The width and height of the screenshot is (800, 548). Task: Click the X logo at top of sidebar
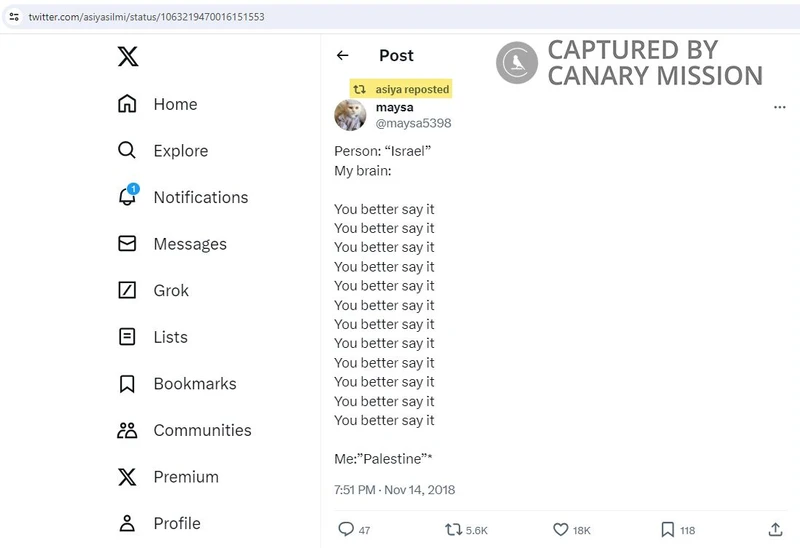coord(128,57)
